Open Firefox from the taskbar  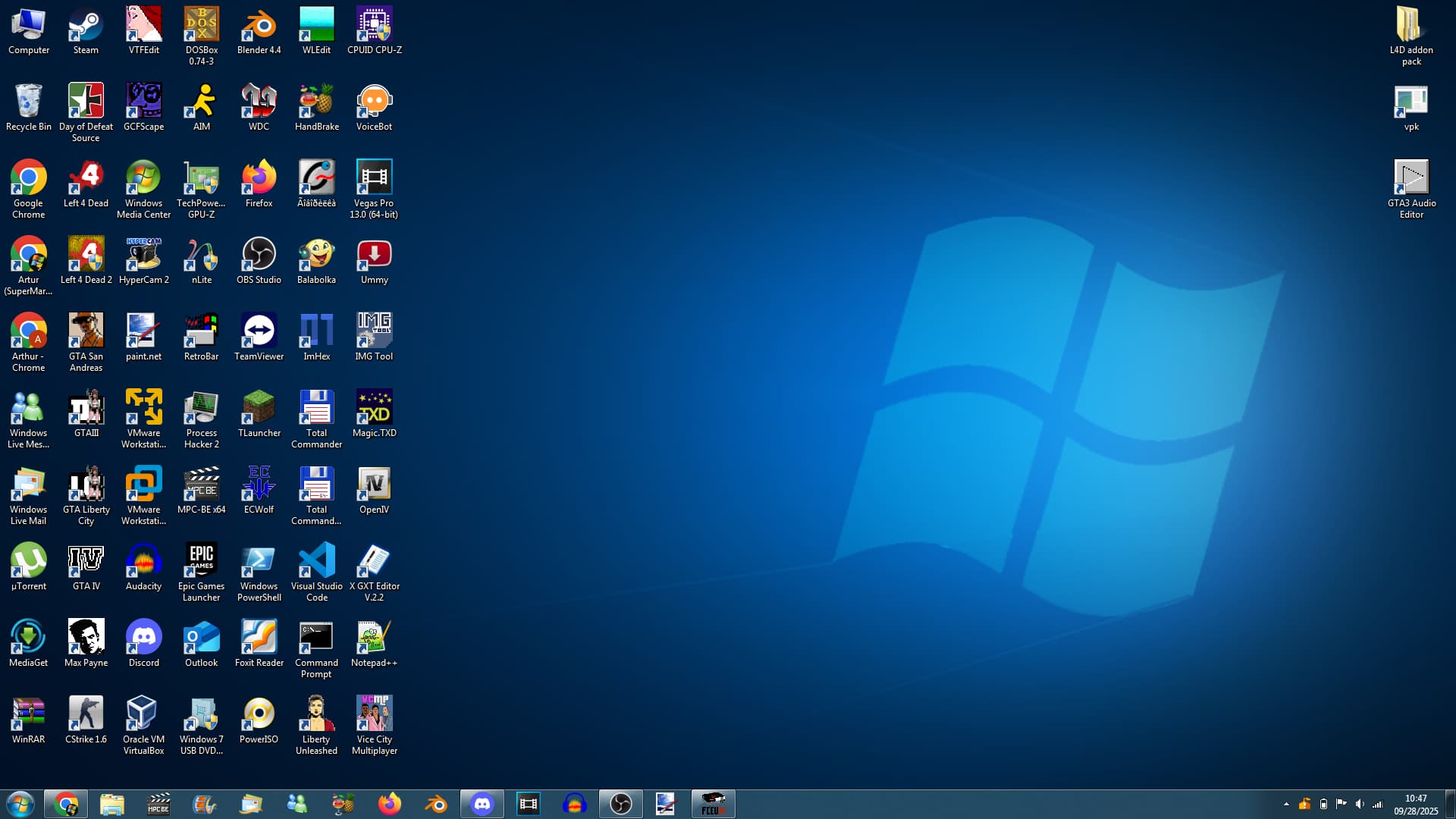point(390,804)
